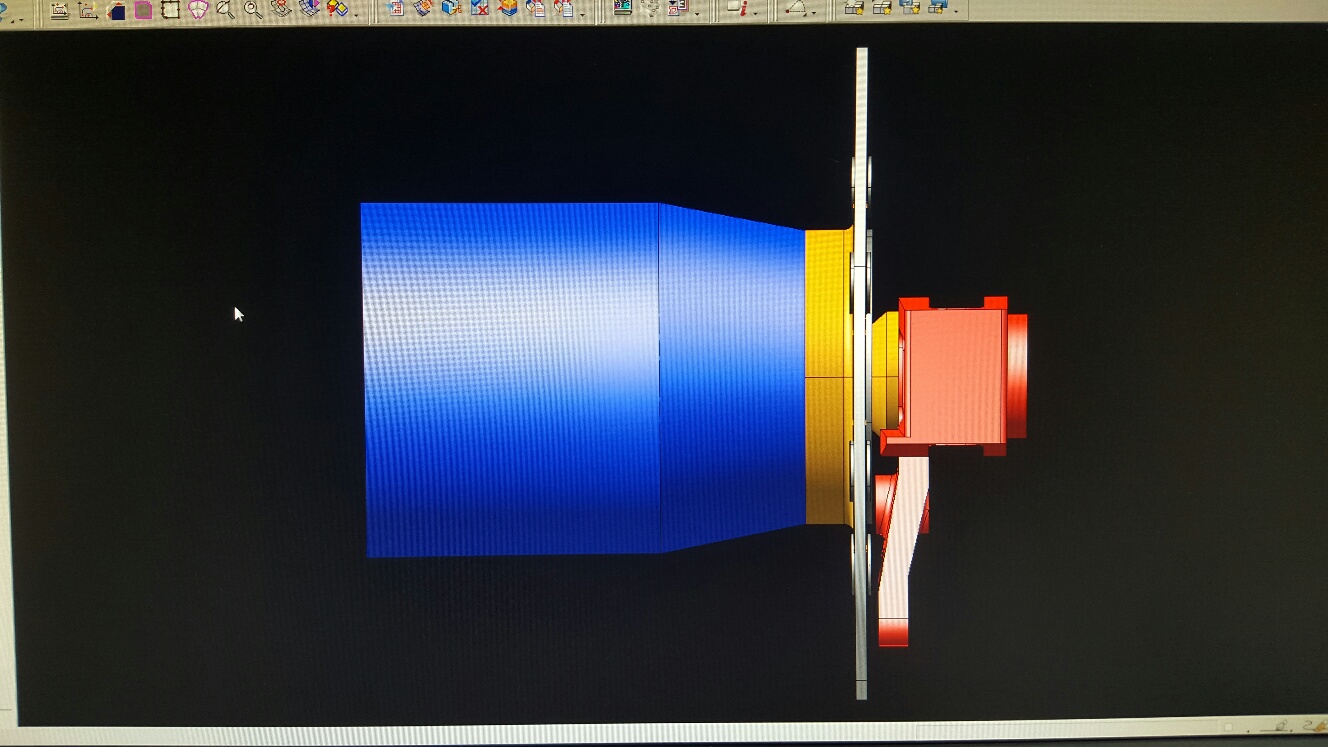Select the blue cylindrical body in the model
This screenshot has width=1328, height=747.
pos(510,380)
